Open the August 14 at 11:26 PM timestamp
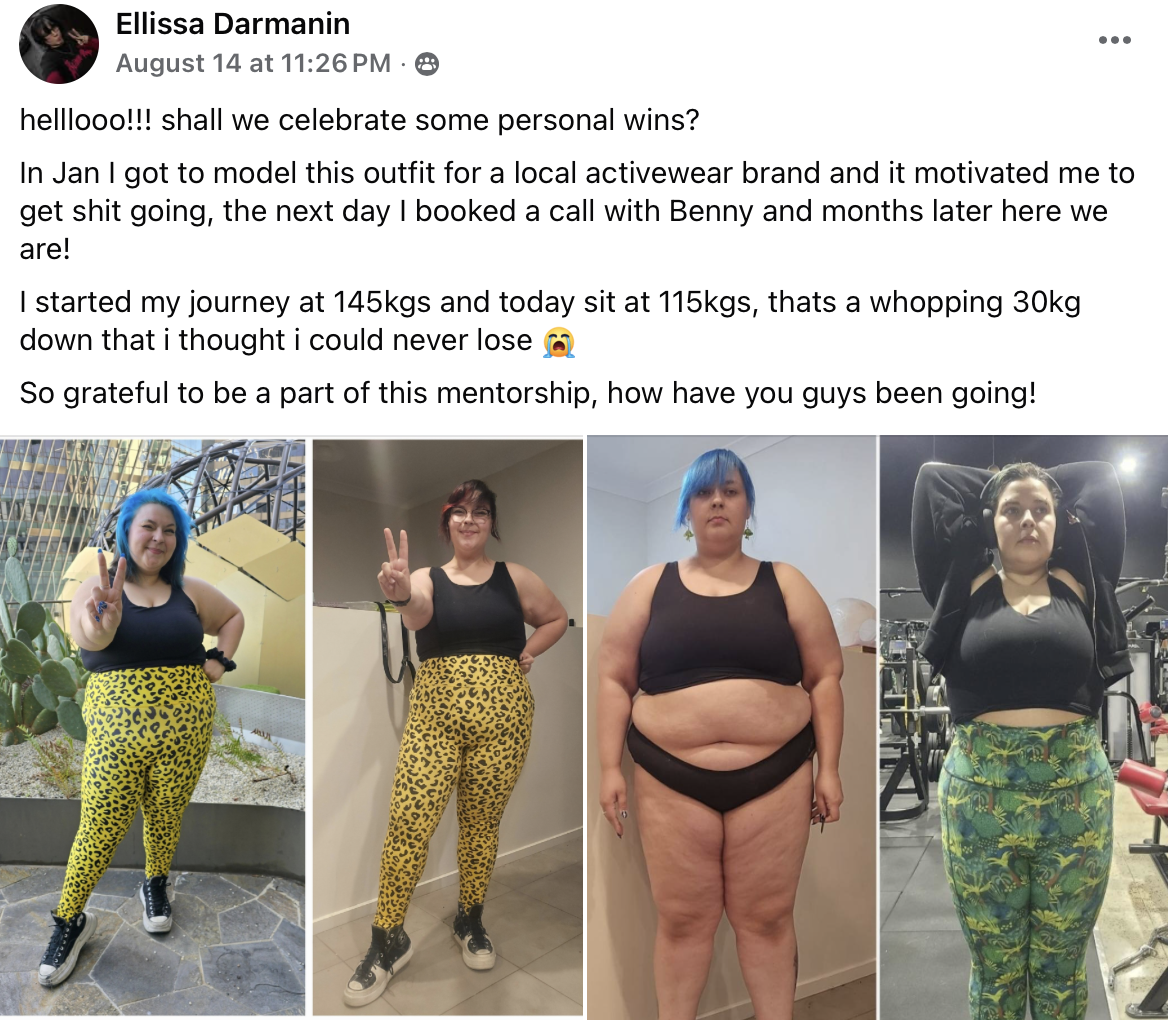The image size is (1168, 1020). [253, 63]
